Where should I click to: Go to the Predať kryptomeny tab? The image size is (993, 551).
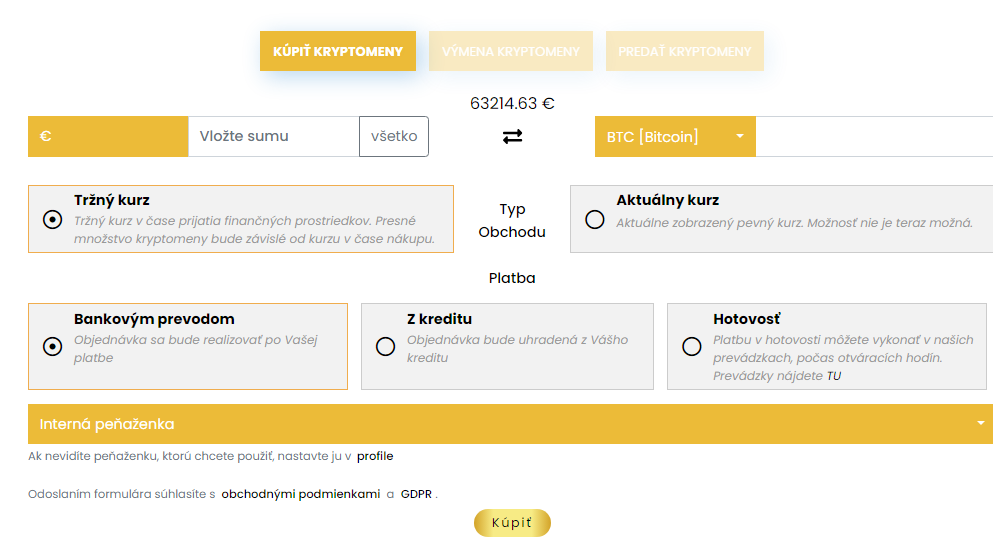click(x=684, y=51)
